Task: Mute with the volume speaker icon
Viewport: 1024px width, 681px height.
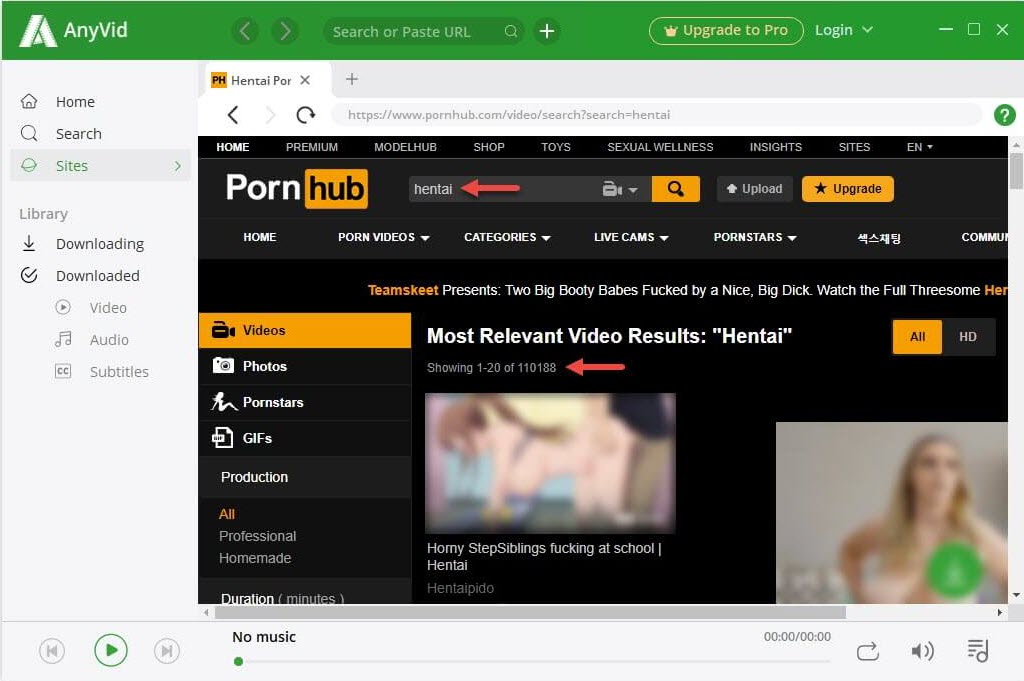Action: coord(922,651)
